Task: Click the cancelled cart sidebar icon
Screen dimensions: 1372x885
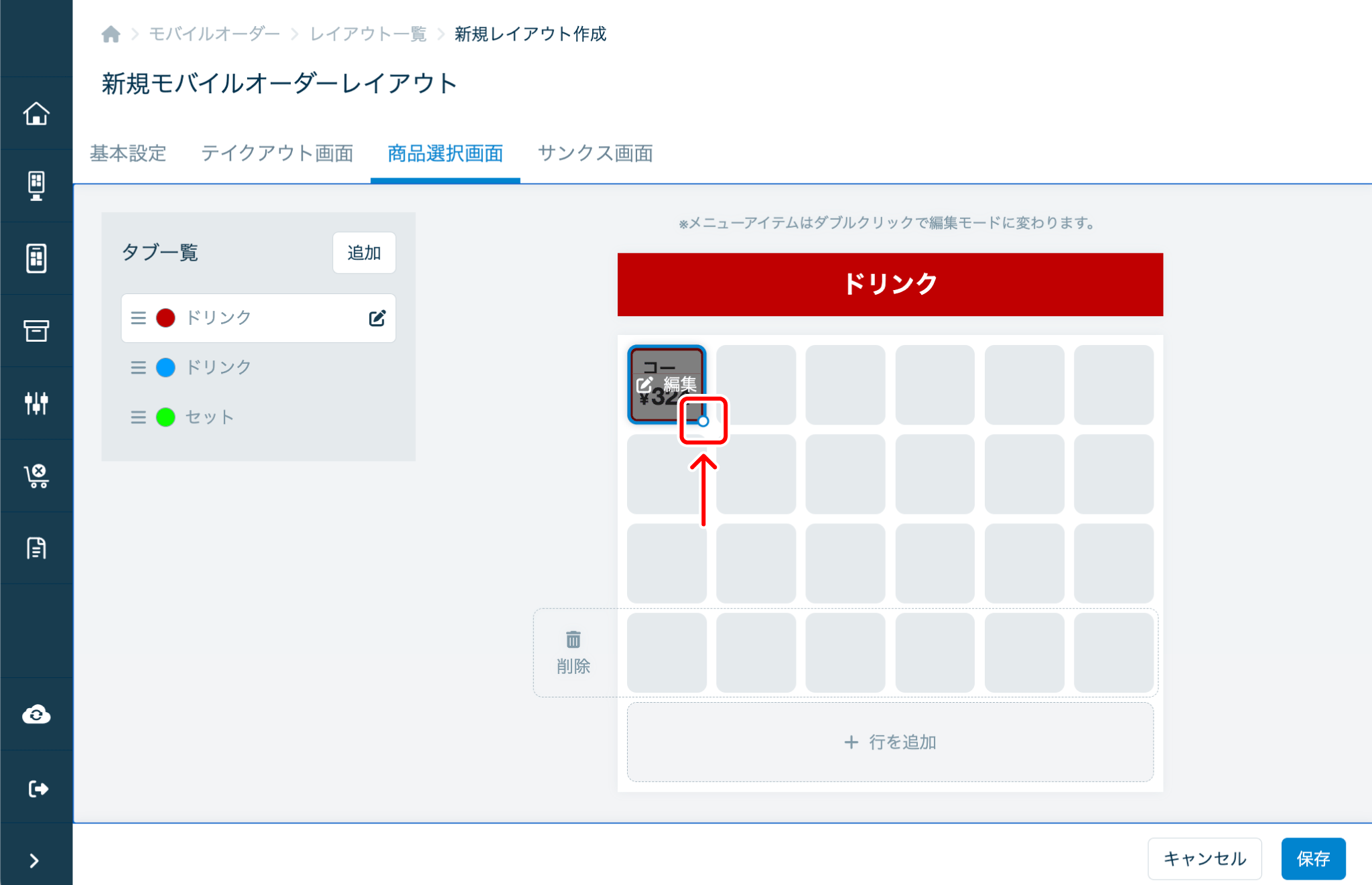Action: 36,476
